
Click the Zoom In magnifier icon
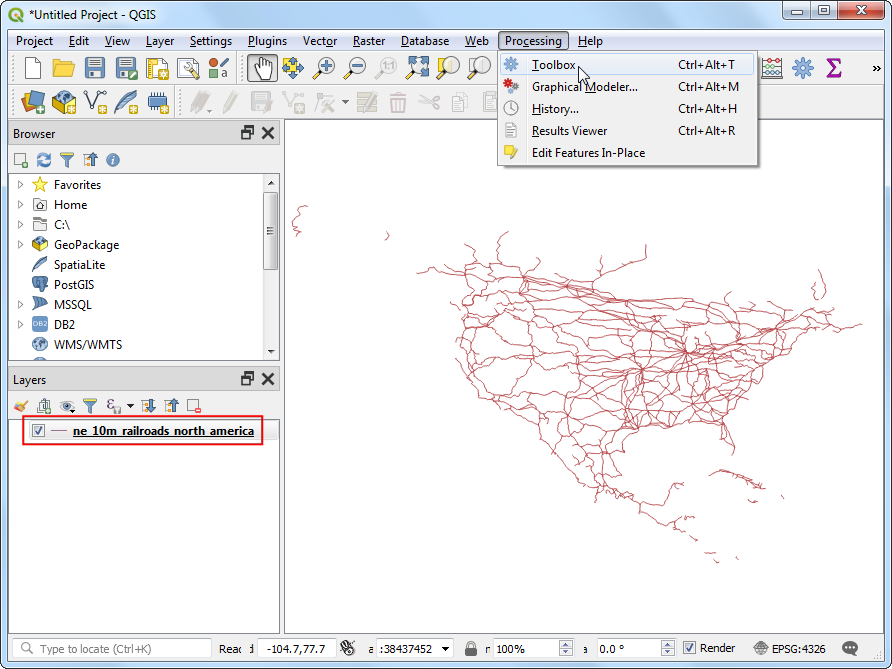coord(324,68)
